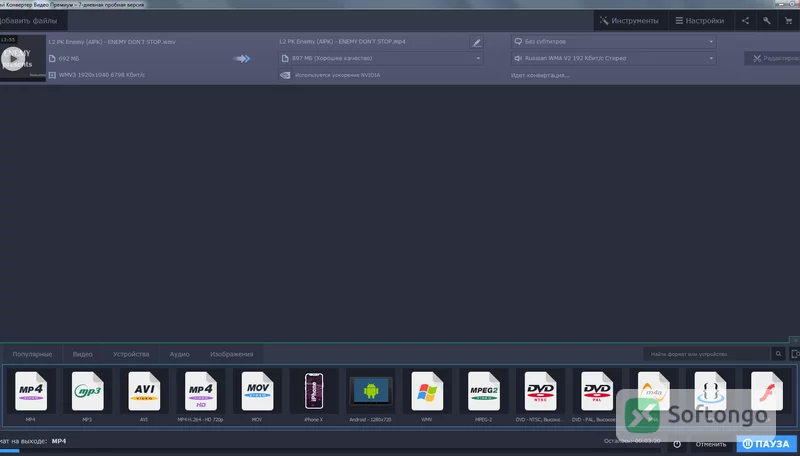This screenshot has width=800, height=456.
Task: Open the Устройства devices tab
Action: tap(131, 354)
